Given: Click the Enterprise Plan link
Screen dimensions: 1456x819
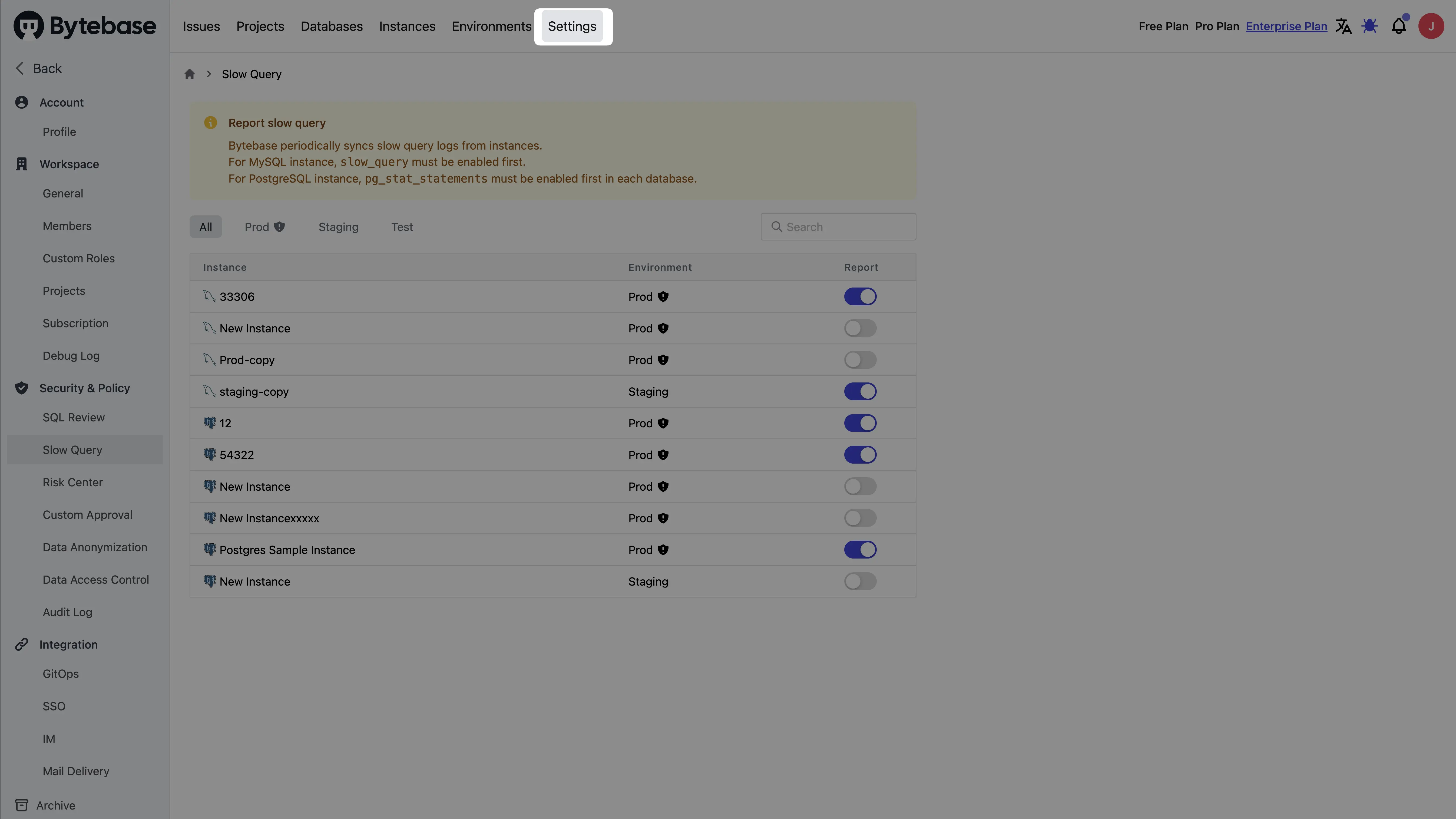Looking at the screenshot, I should [1286, 26].
